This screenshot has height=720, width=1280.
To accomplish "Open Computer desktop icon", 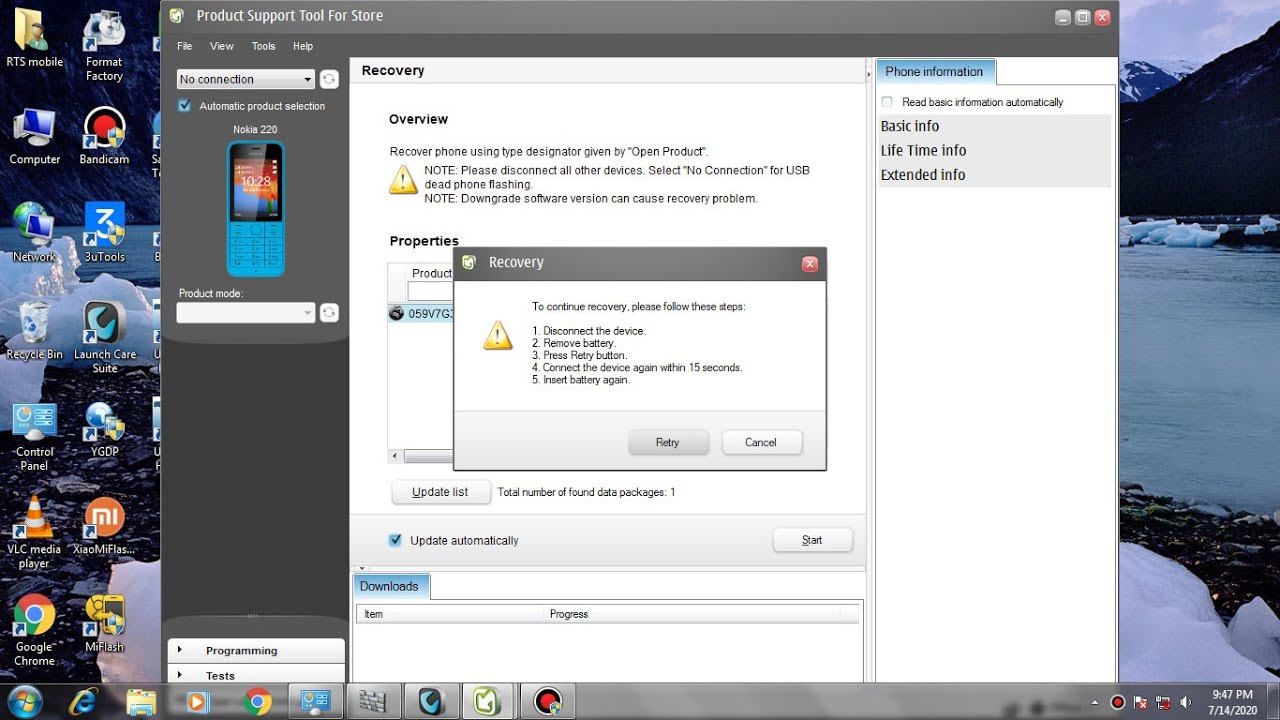I will pos(34,137).
